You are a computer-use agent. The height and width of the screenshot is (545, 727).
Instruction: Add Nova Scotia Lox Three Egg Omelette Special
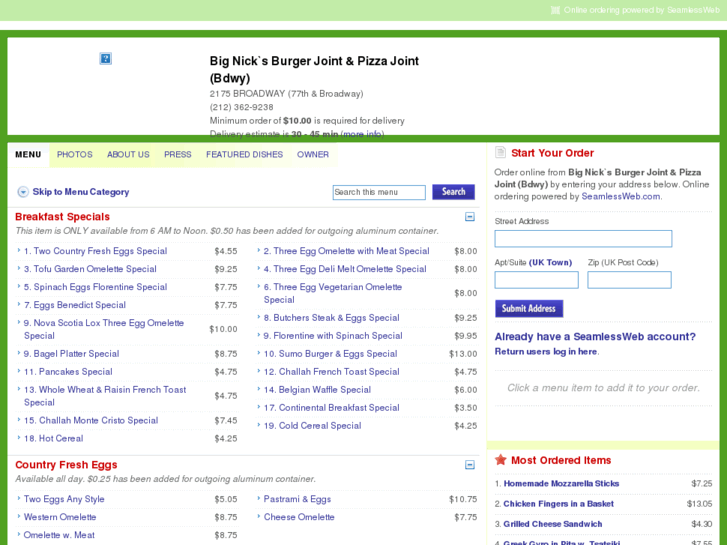104,329
